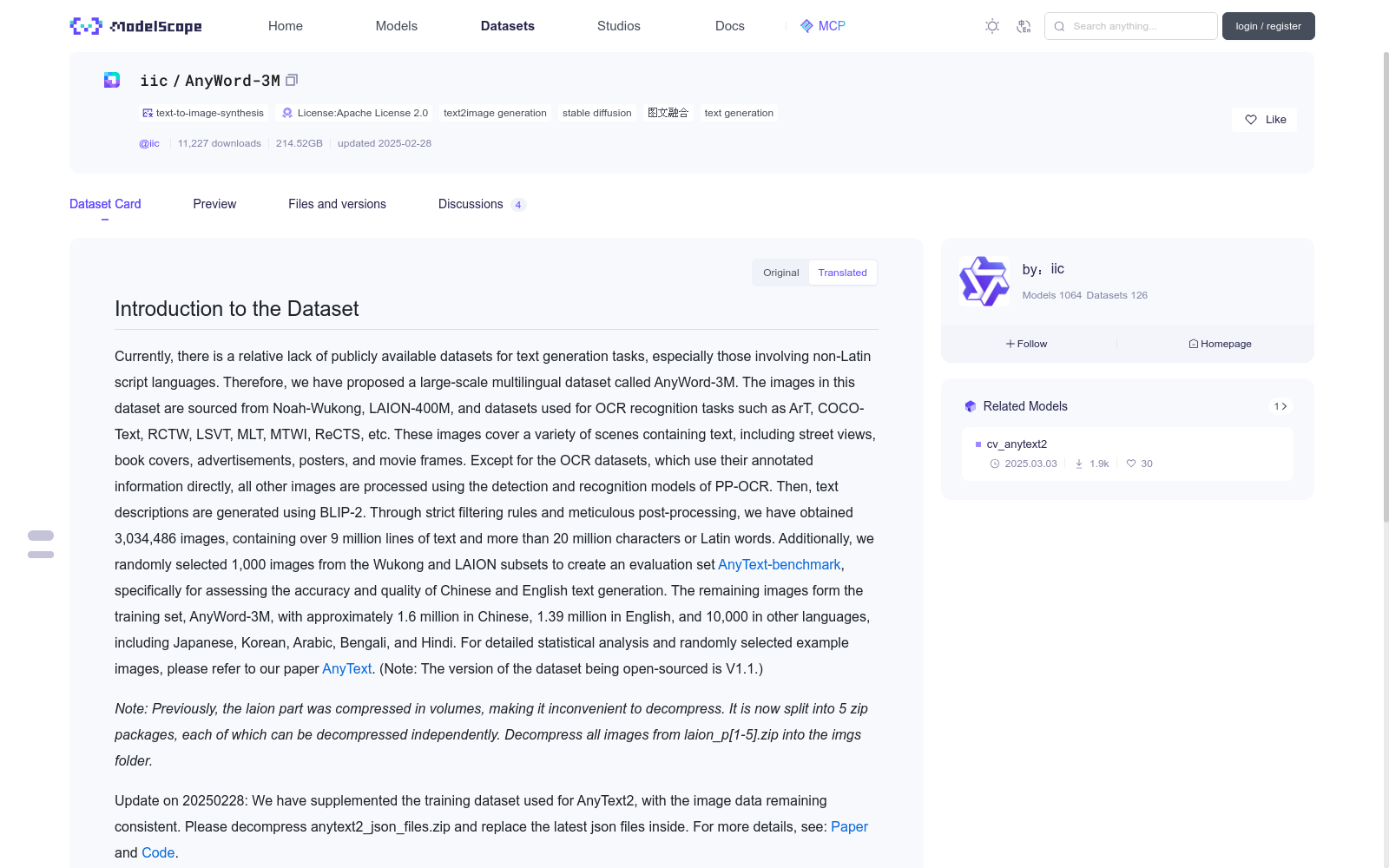Open the Paper link for AnyText2
Screen dimensions: 1389x868
click(849, 826)
